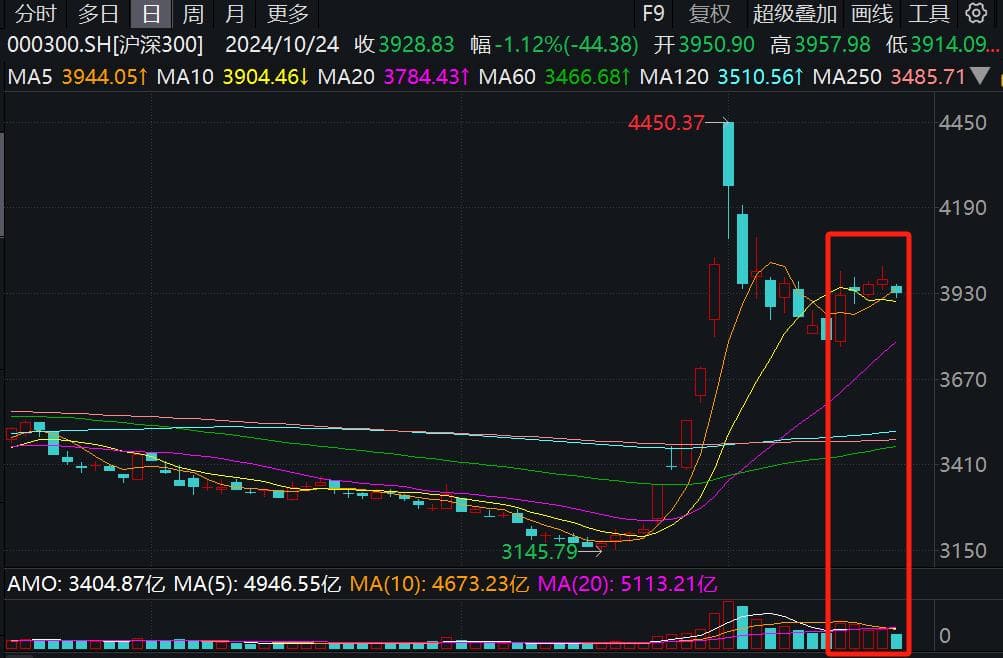This screenshot has width=1003, height=658.
Task: Click the 3670 price axis label
Action: pyautogui.click(x=962, y=380)
